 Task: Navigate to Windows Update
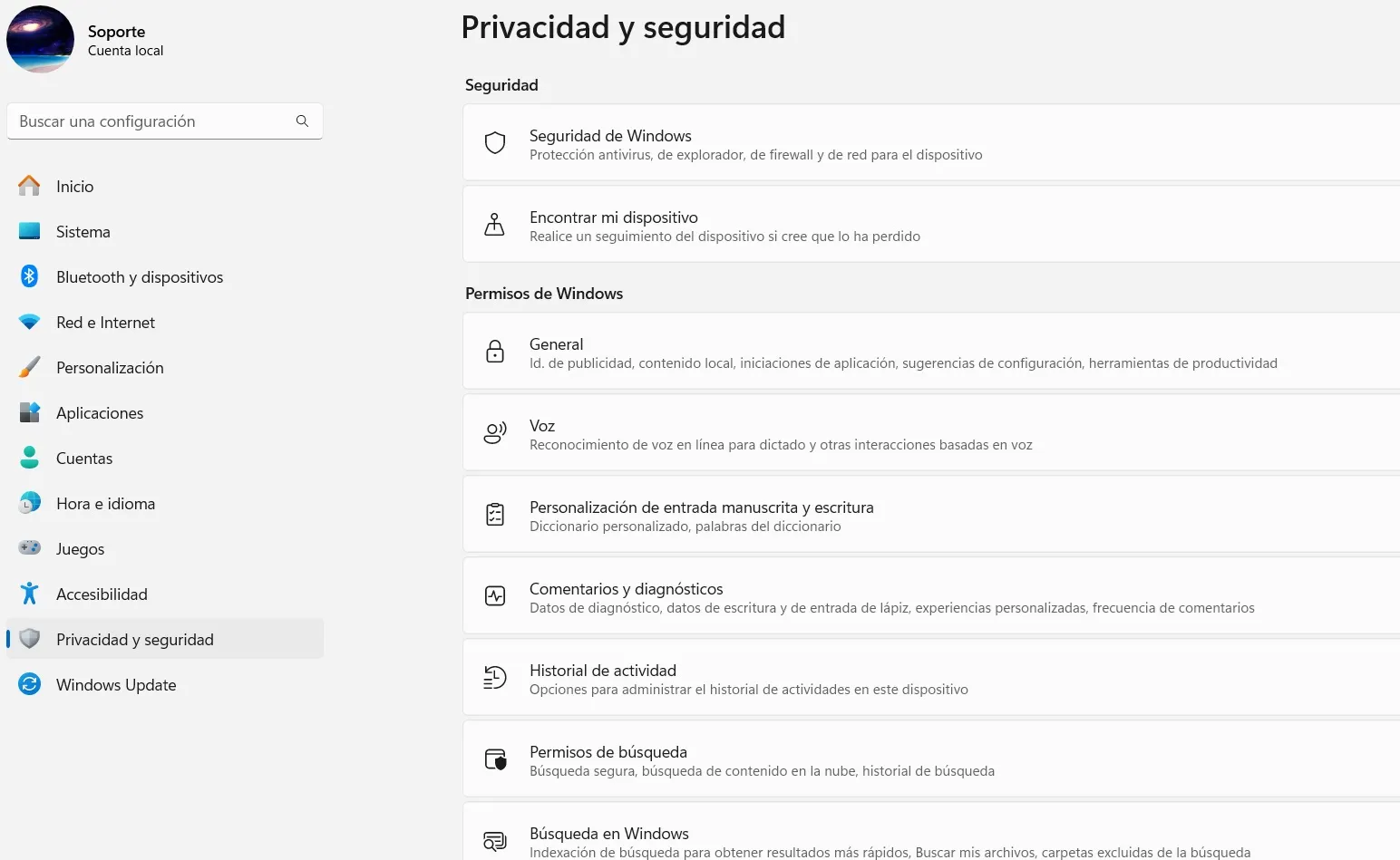coord(116,685)
